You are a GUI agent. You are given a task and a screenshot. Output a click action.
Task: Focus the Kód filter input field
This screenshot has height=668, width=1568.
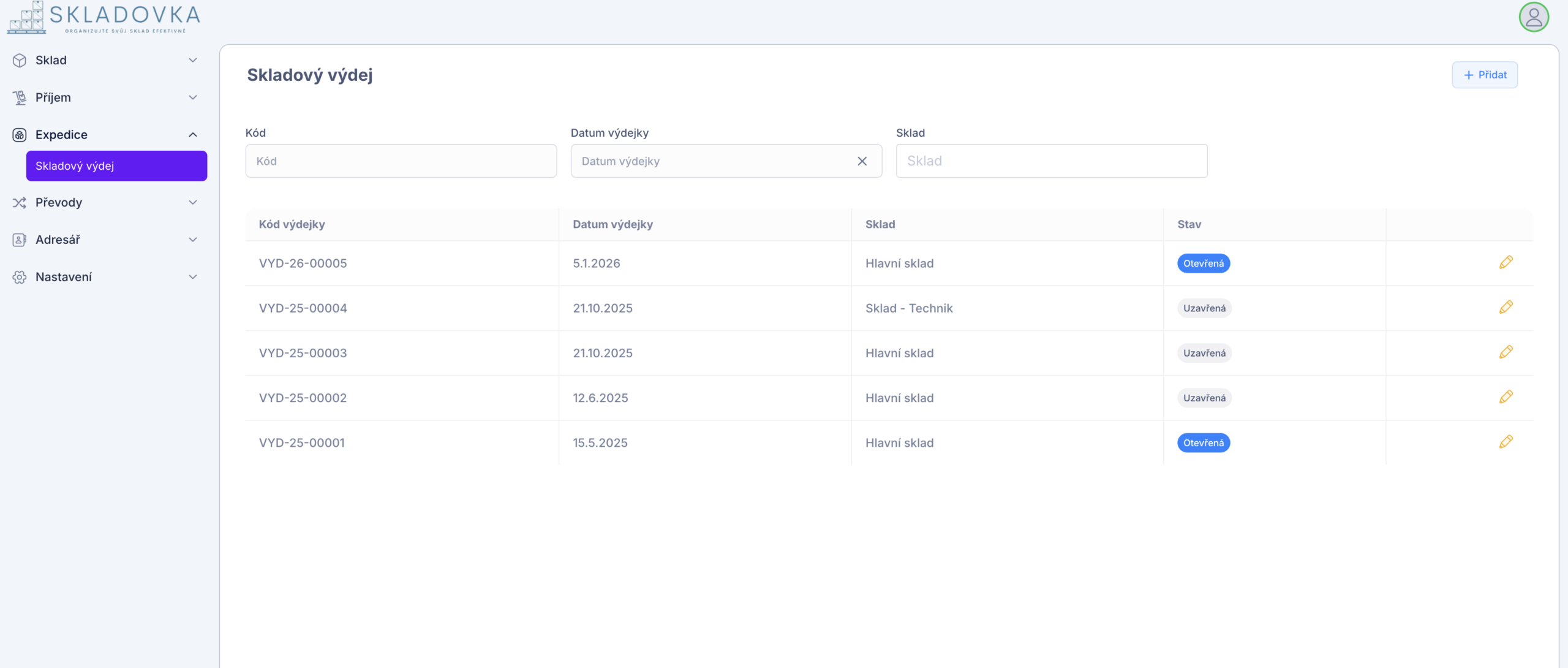coord(401,161)
